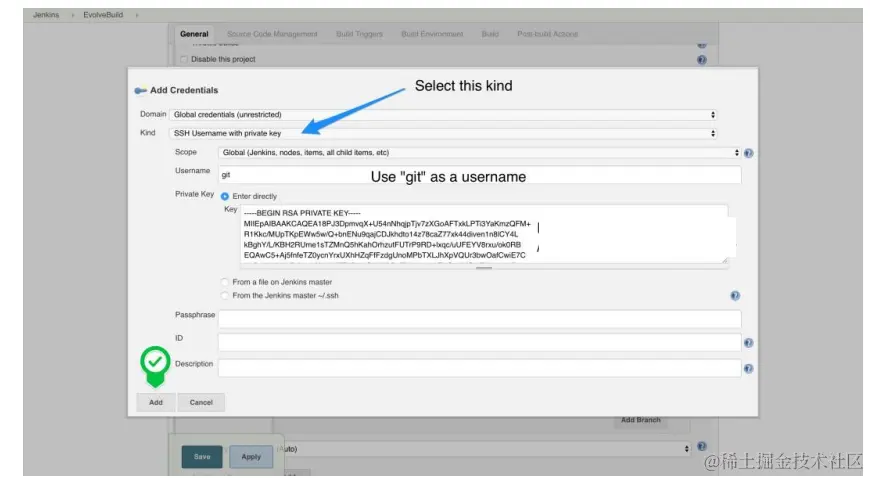Click in the Description input field
The width and height of the screenshot is (870, 478).
479,368
